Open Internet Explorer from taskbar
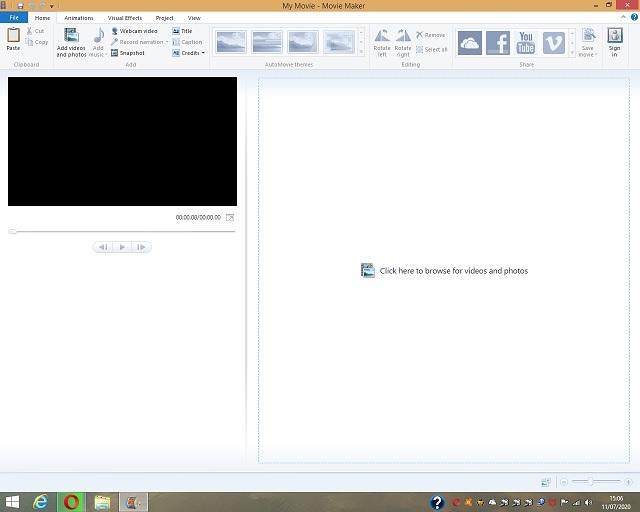The width and height of the screenshot is (640, 512). [41, 501]
